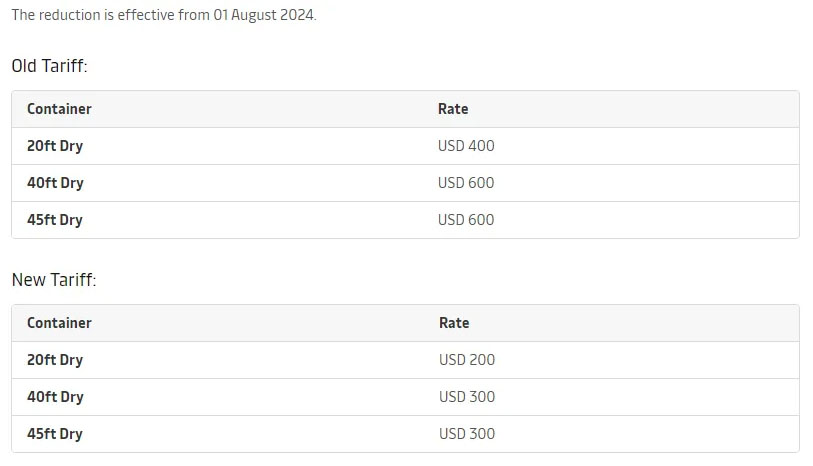Click 40ft Dry row in Old Tariff

405,183
